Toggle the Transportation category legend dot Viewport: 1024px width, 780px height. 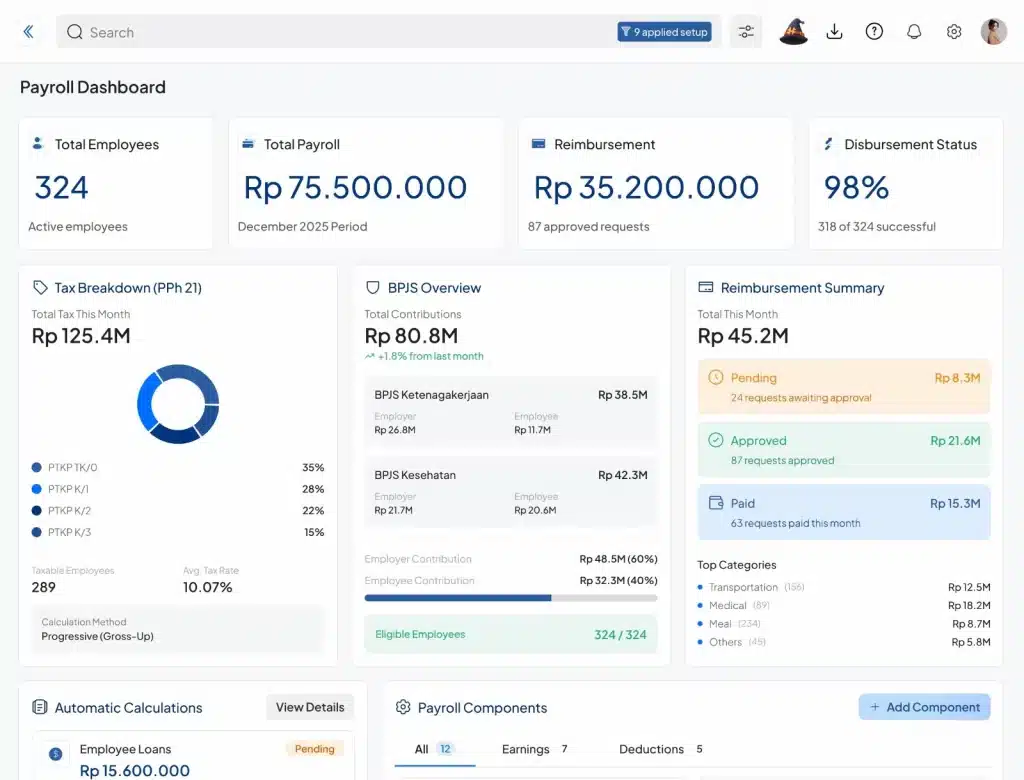700,587
